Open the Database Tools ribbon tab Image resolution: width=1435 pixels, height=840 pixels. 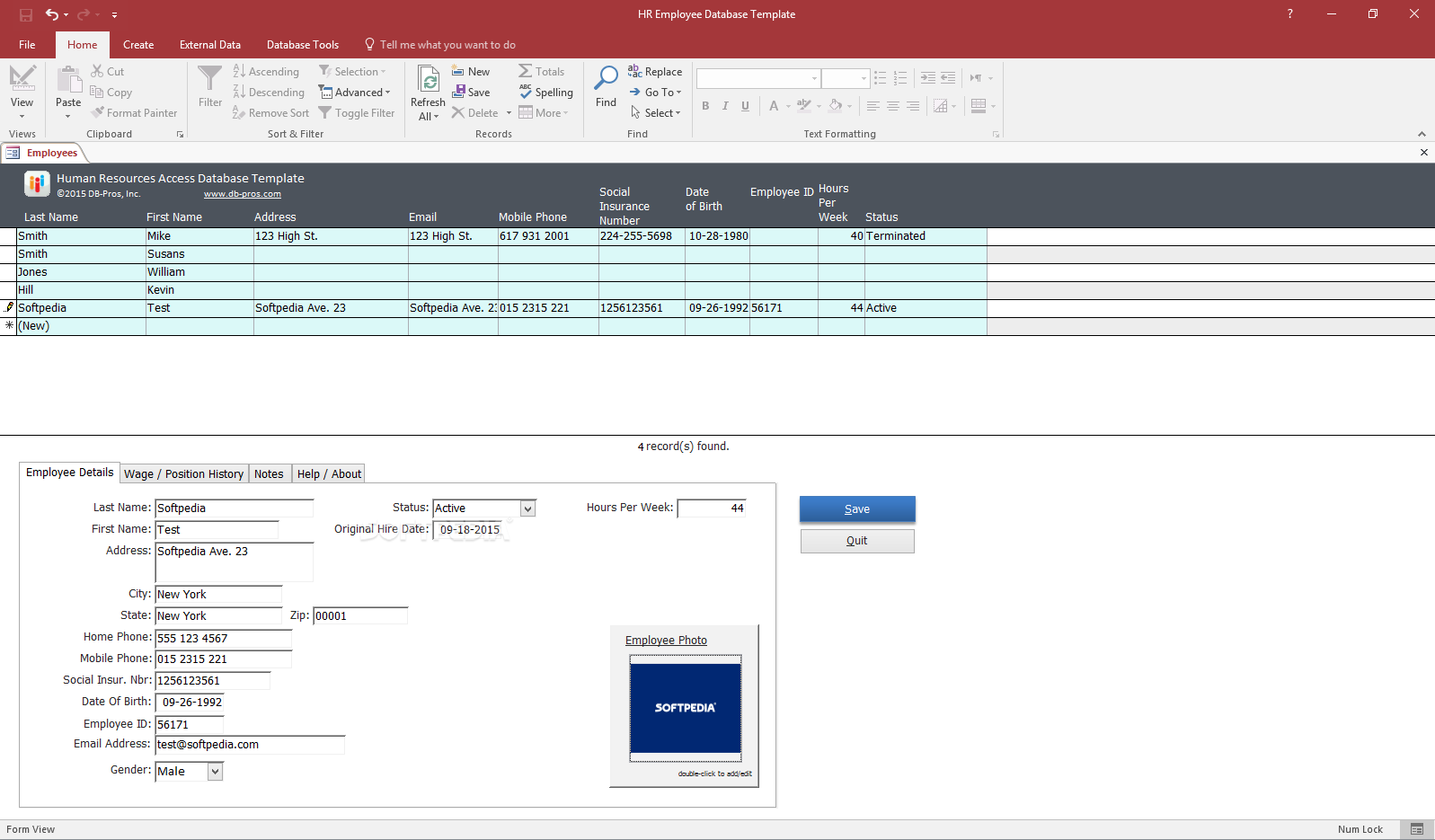coord(303,45)
